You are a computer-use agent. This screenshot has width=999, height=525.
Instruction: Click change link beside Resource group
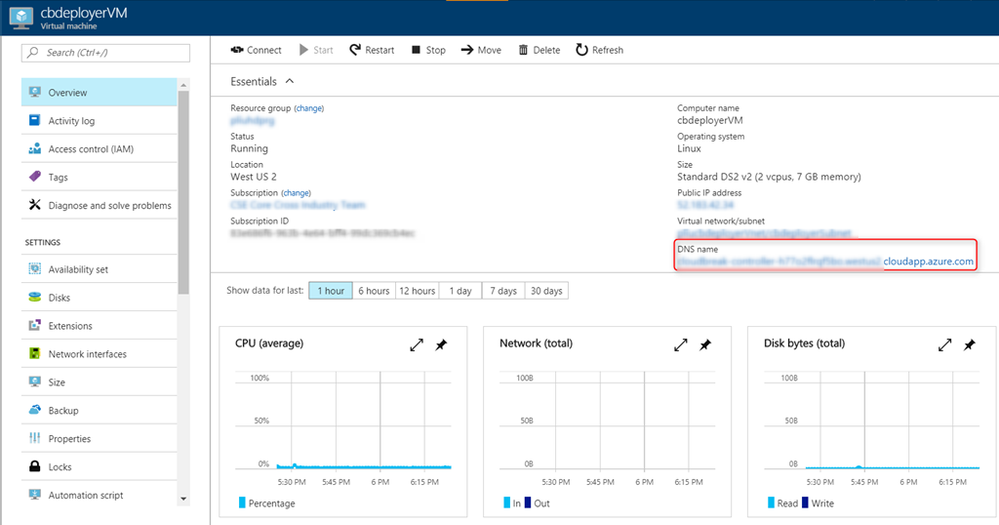(x=309, y=108)
